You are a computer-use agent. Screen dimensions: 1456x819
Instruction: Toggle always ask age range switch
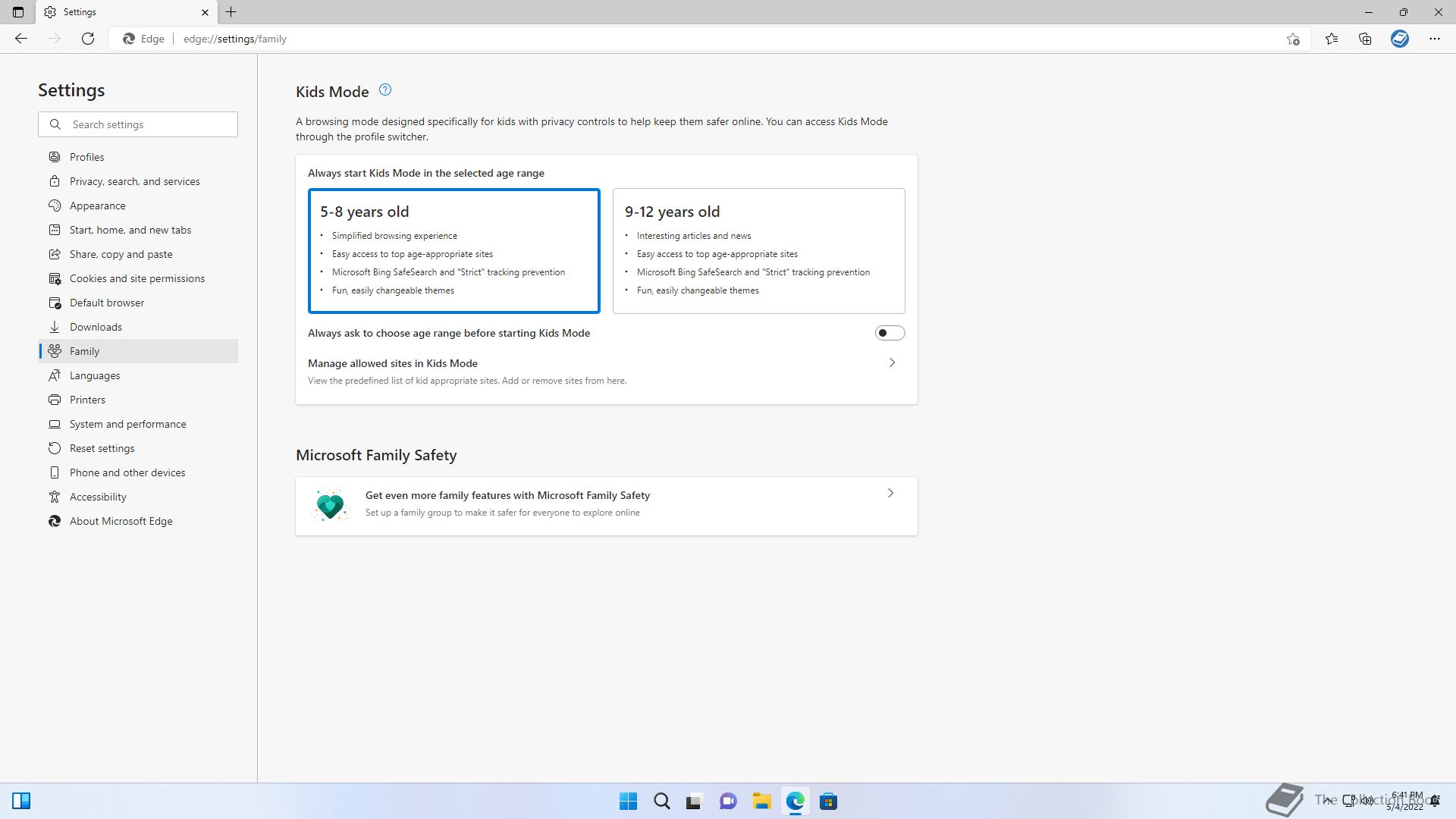coord(890,333)
